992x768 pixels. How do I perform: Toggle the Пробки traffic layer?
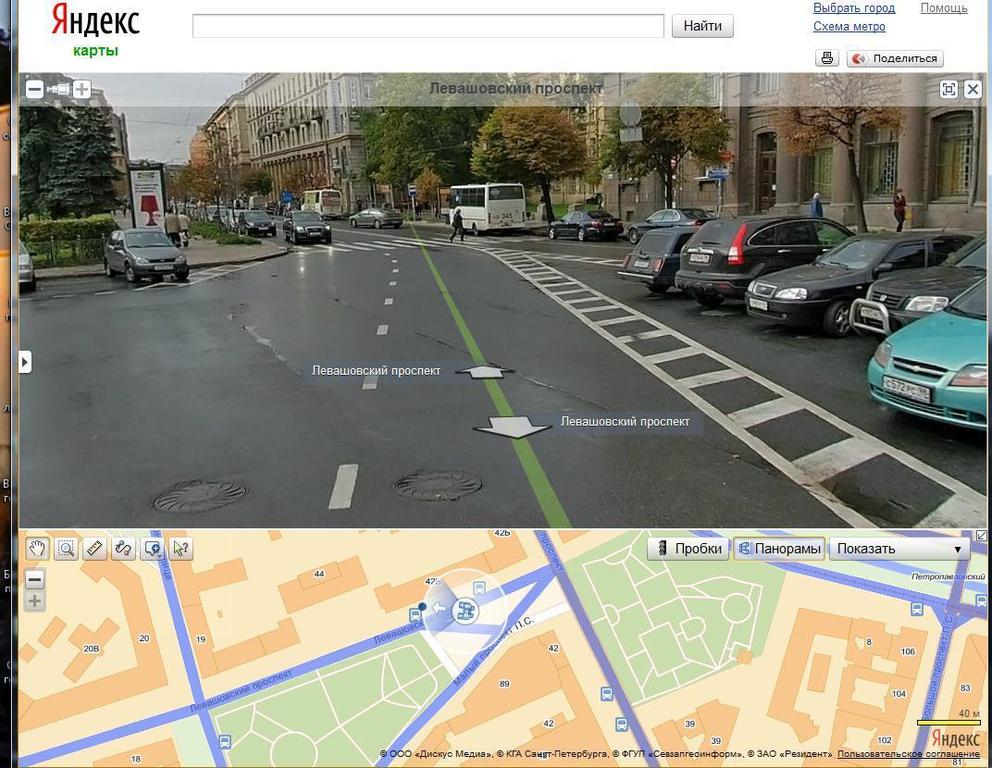[x=689, y=548]
